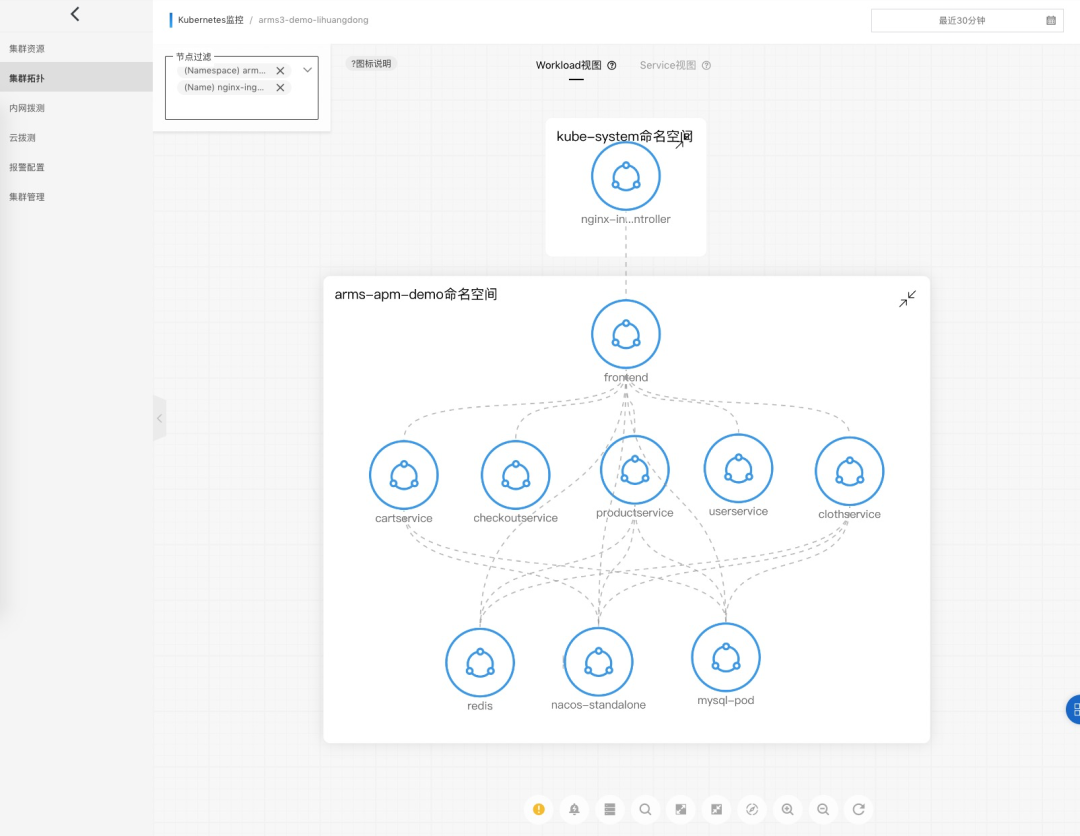Refresh the topology with the reload icon

(858, 809)
